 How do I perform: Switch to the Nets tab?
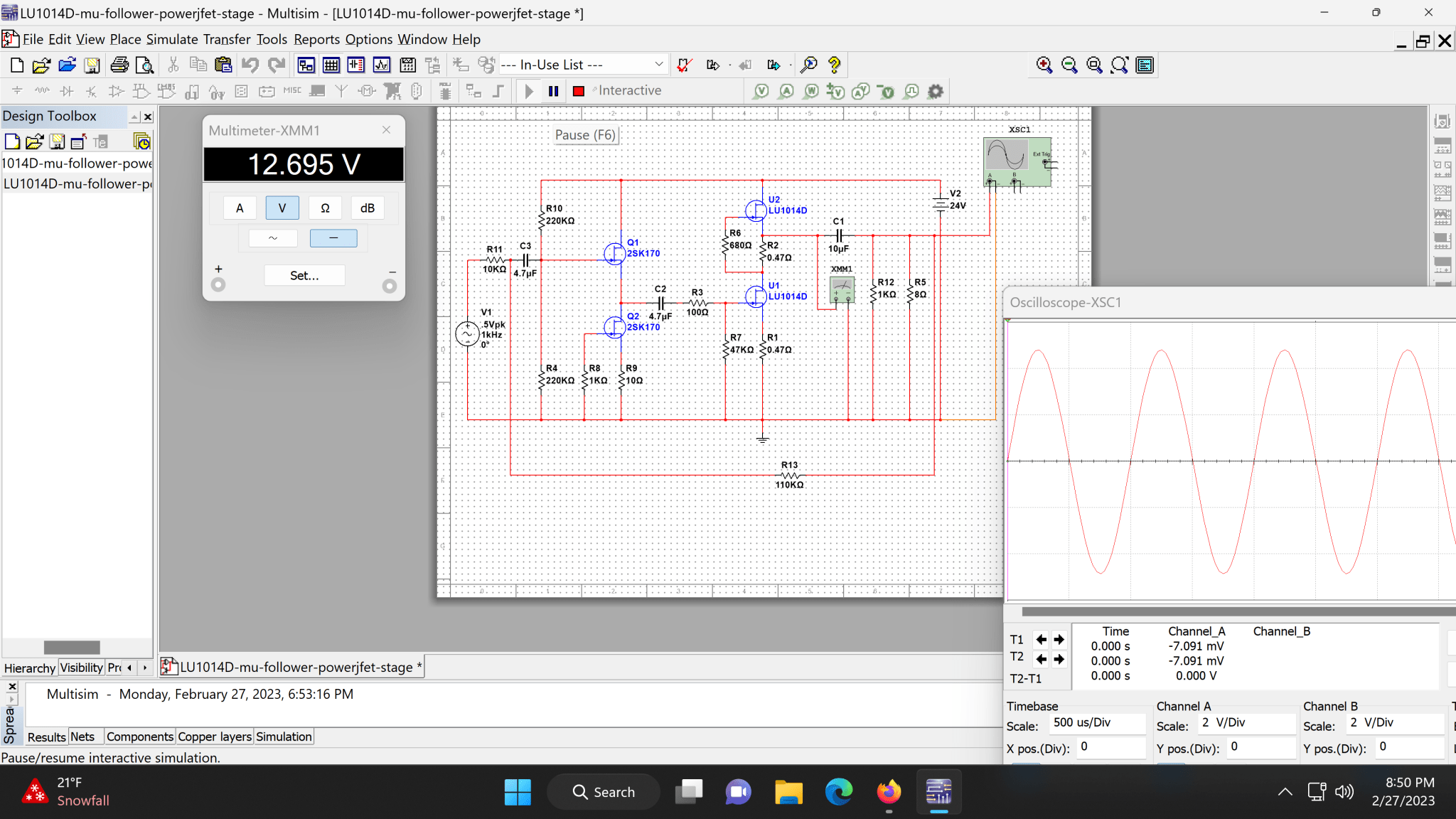click(x=82, y=737)
